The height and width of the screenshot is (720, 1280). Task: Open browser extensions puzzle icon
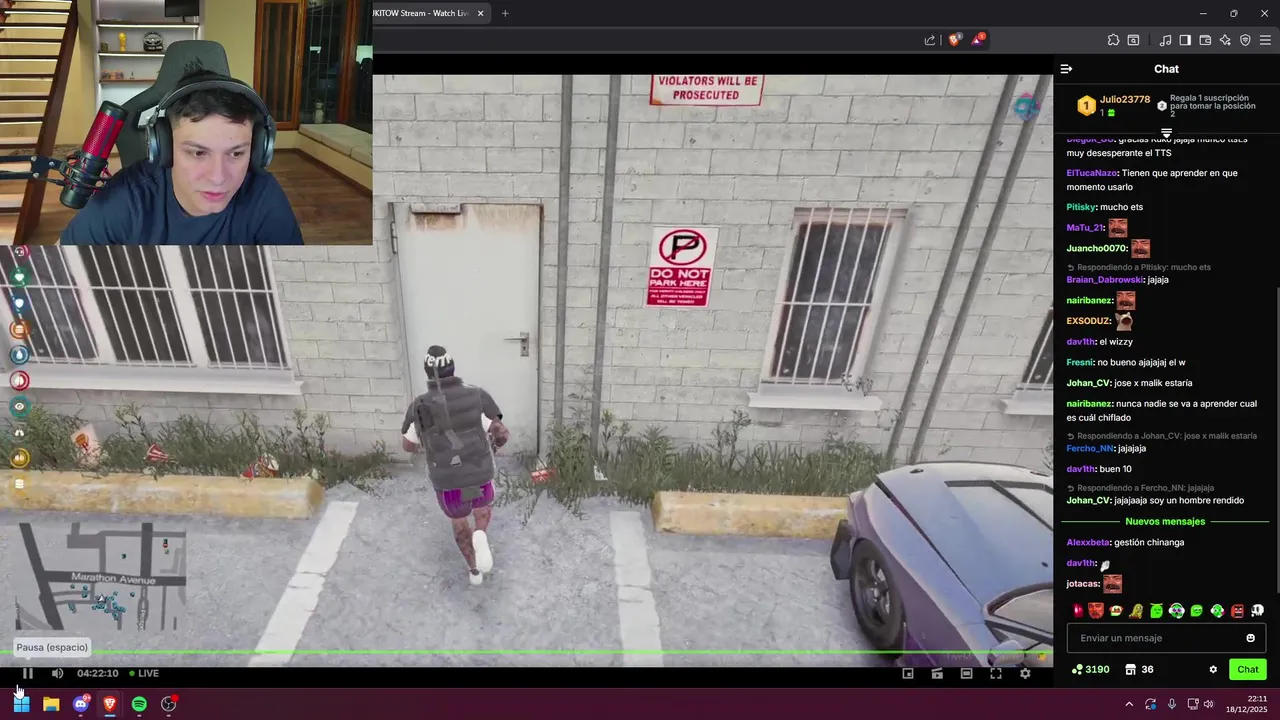[x=1113, y=40]
